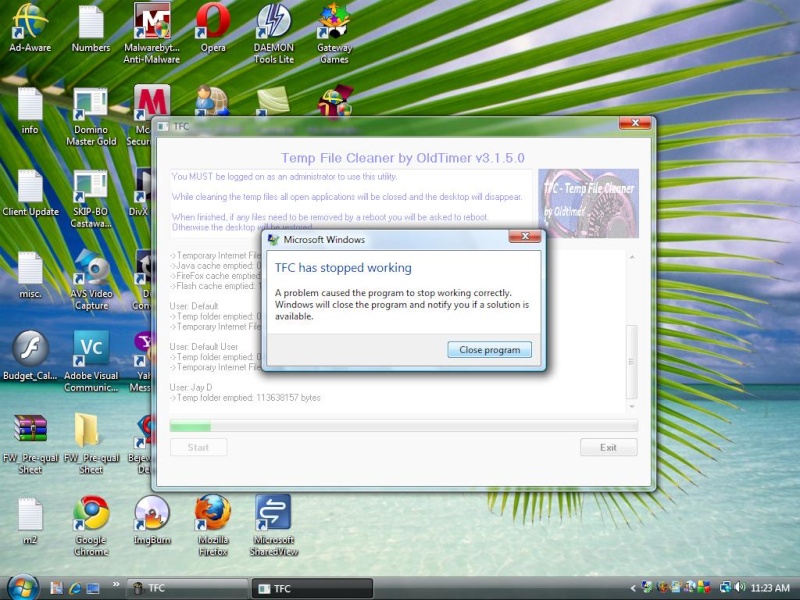The image size is (800, 600).
Task: Open the Windows Start menu orb
Action: [23, 587]
